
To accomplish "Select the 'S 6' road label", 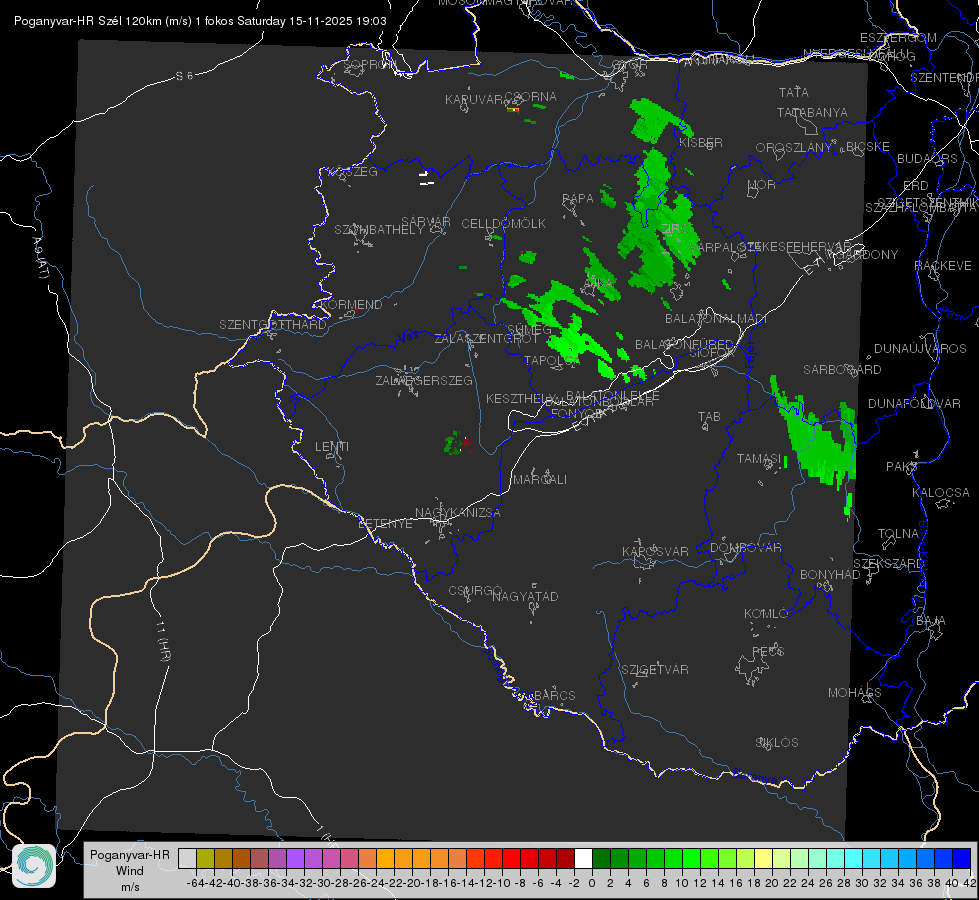I will pyautogui.click(x=184, y=76).
